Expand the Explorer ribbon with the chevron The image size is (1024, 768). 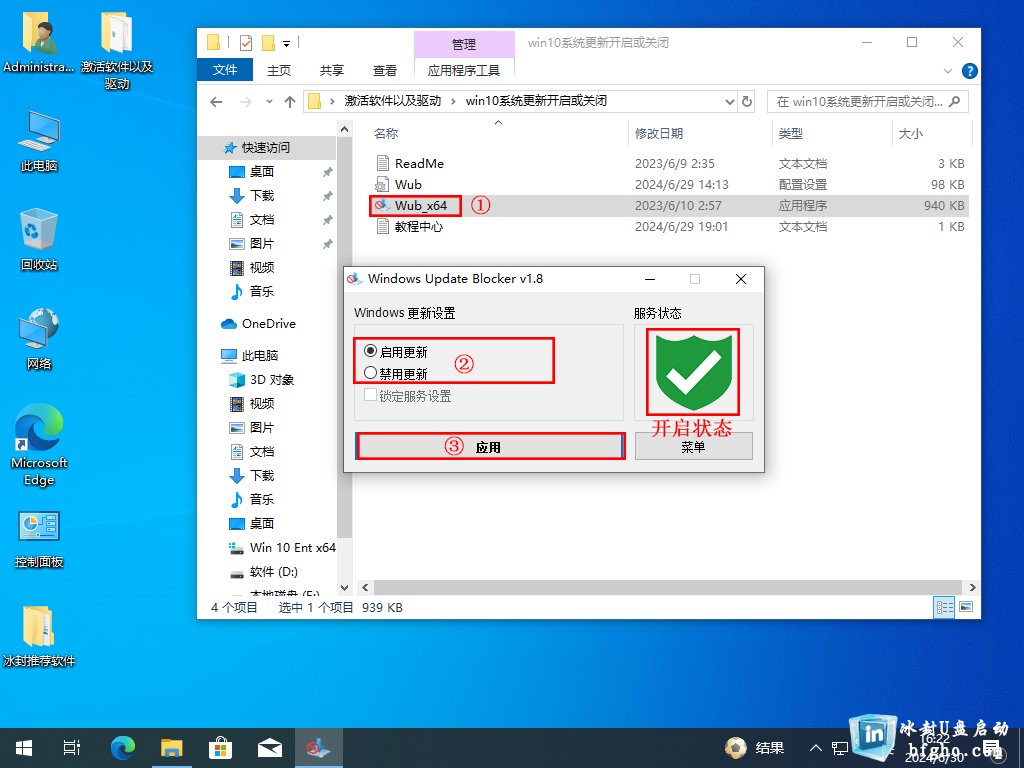click(x=948, y=71)
